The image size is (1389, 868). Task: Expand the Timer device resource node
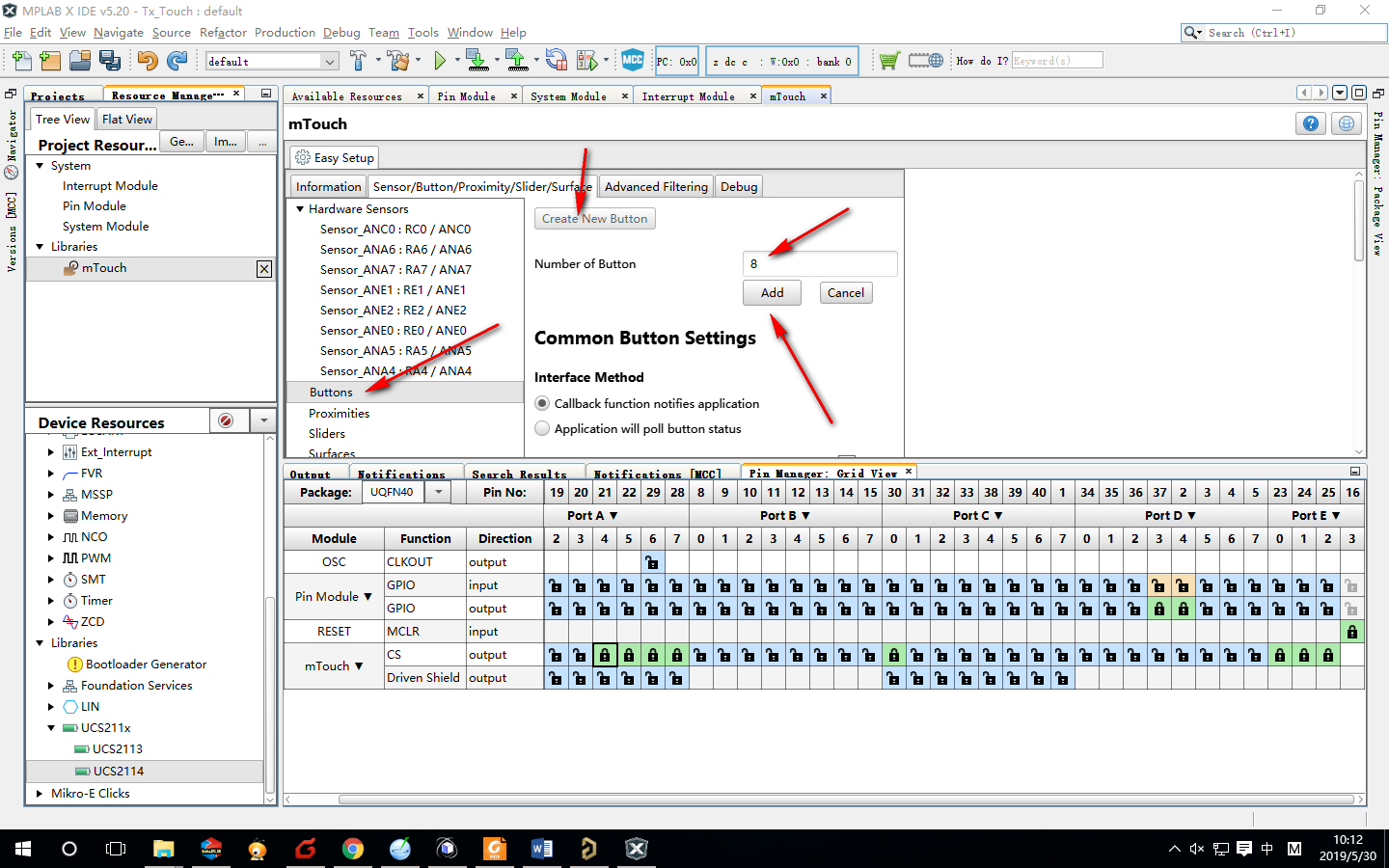(51, 601)
